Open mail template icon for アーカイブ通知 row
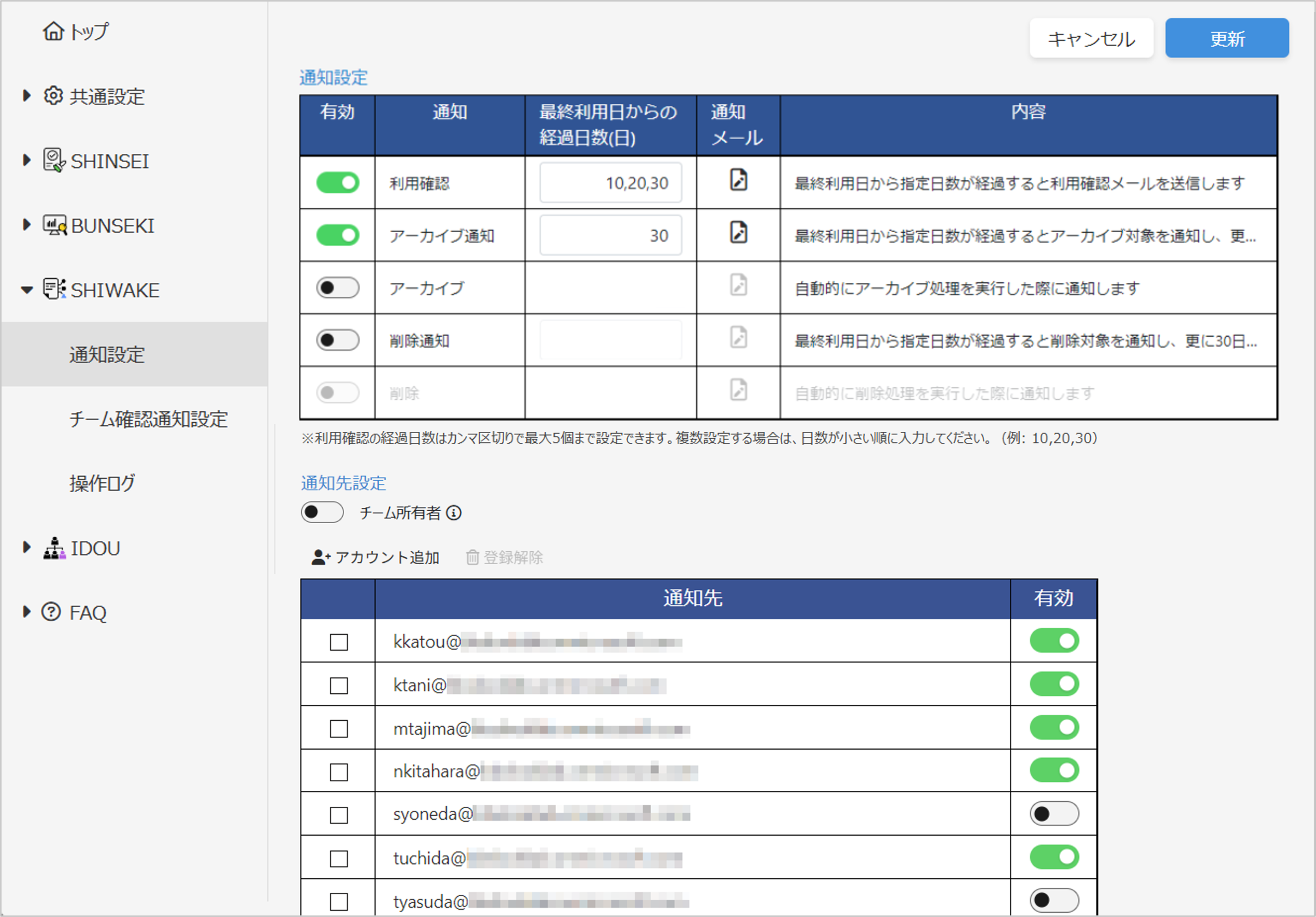This screenshot has height=917, width=1316. pos(738,233)
